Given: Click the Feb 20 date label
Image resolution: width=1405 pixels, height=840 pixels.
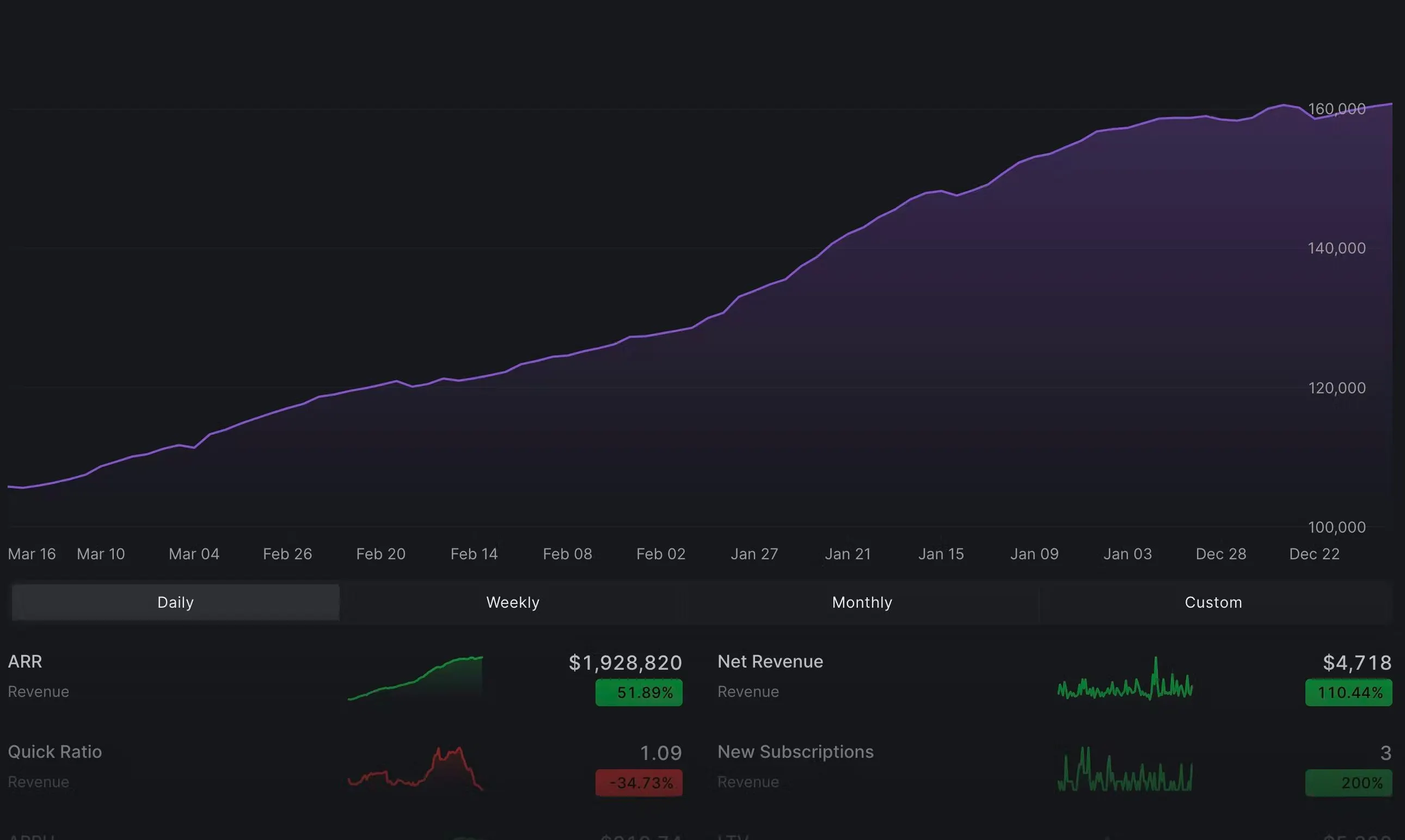Looking at the screenshot, I should [x=381, y=554].
